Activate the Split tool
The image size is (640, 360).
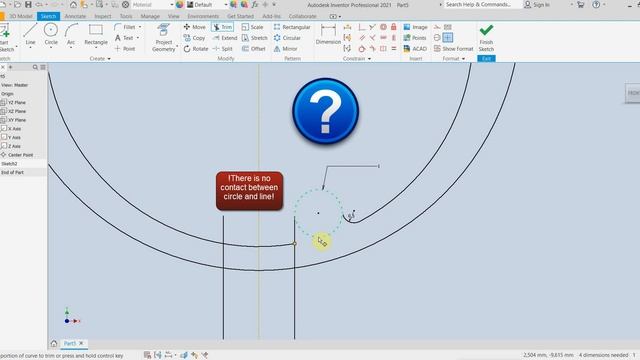tap(223, 49)
